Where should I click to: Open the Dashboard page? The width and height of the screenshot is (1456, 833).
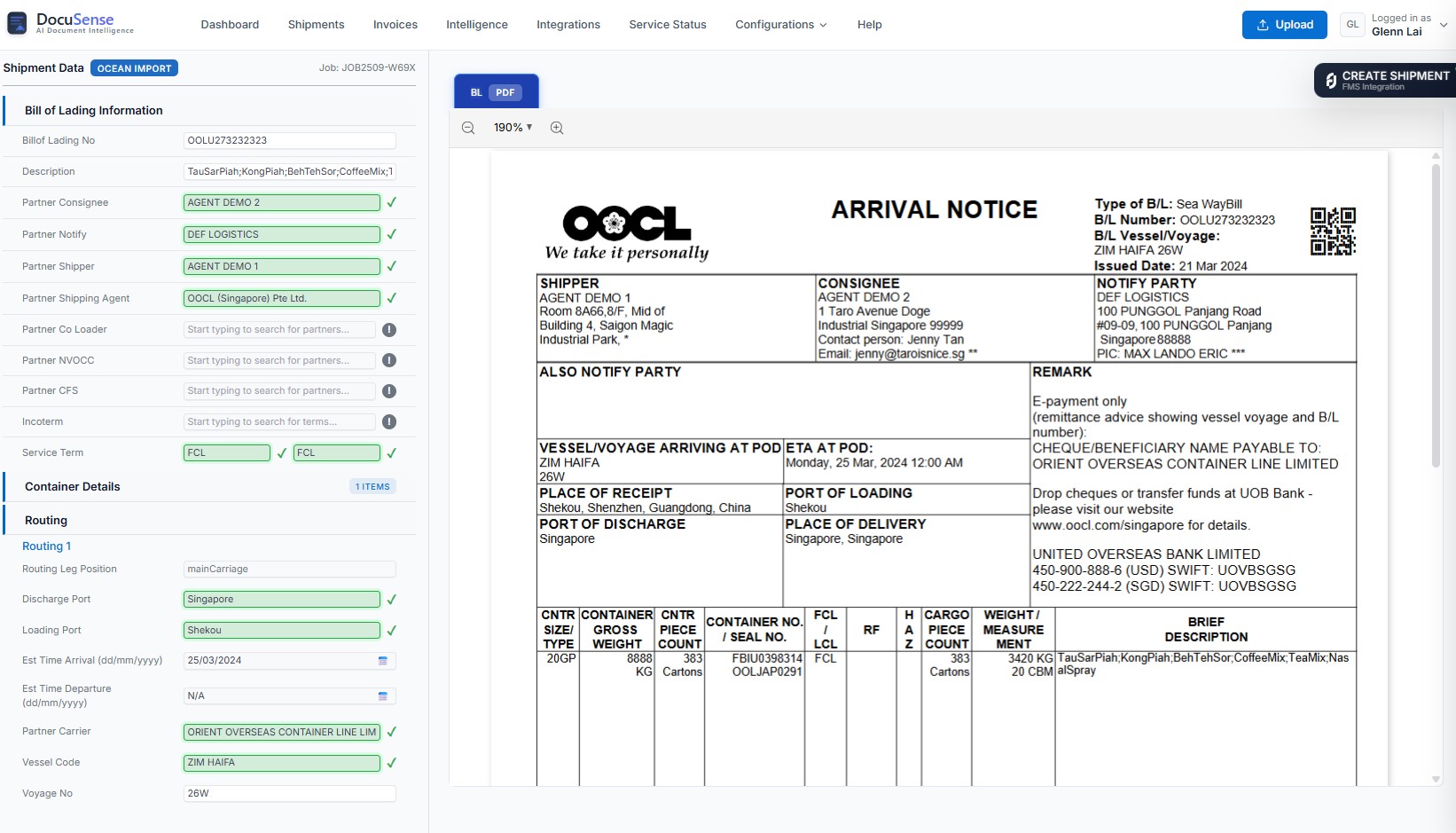pos(230,25)
